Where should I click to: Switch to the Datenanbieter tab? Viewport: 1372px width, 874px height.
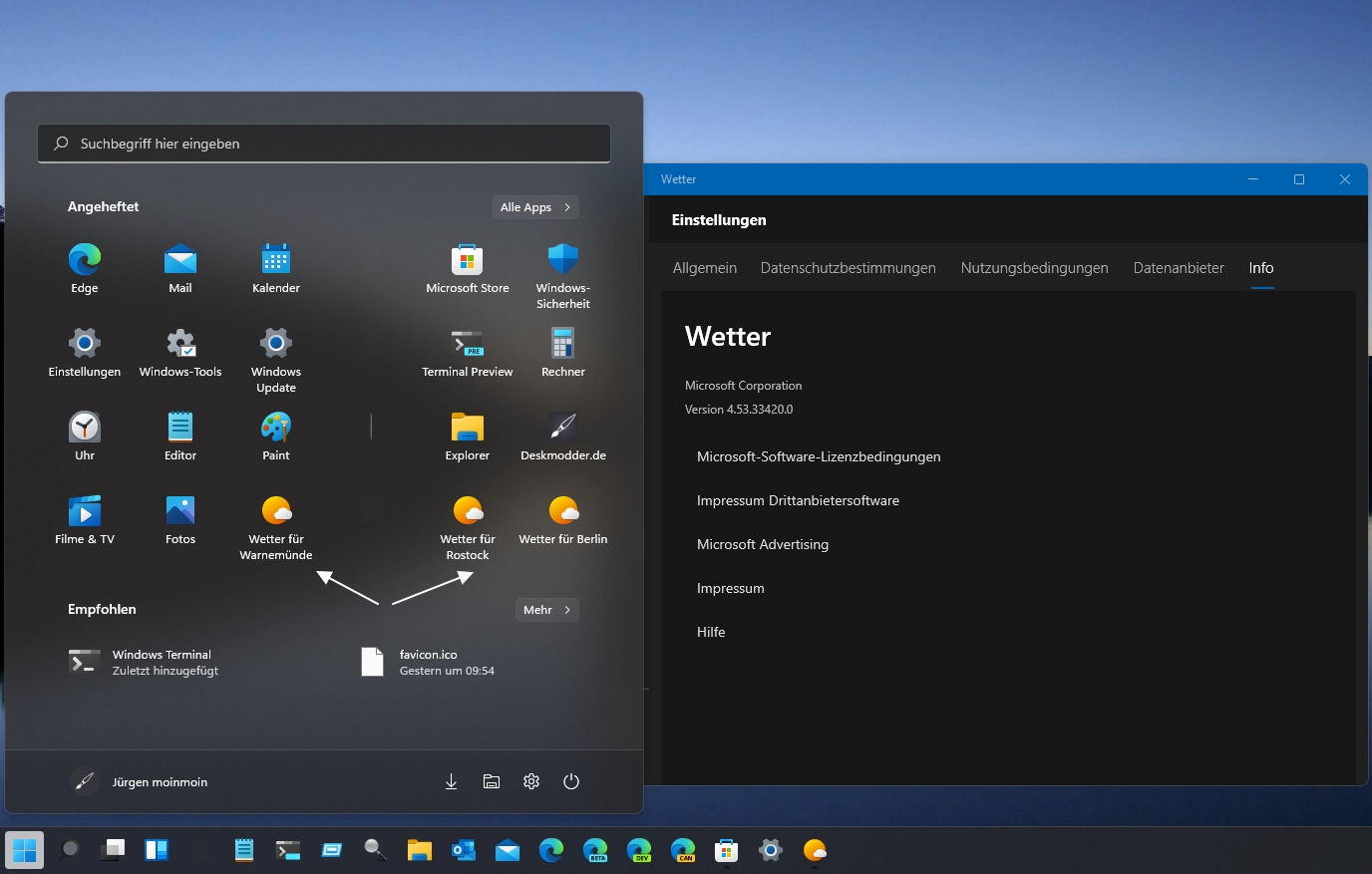(x=1179, y=268)
